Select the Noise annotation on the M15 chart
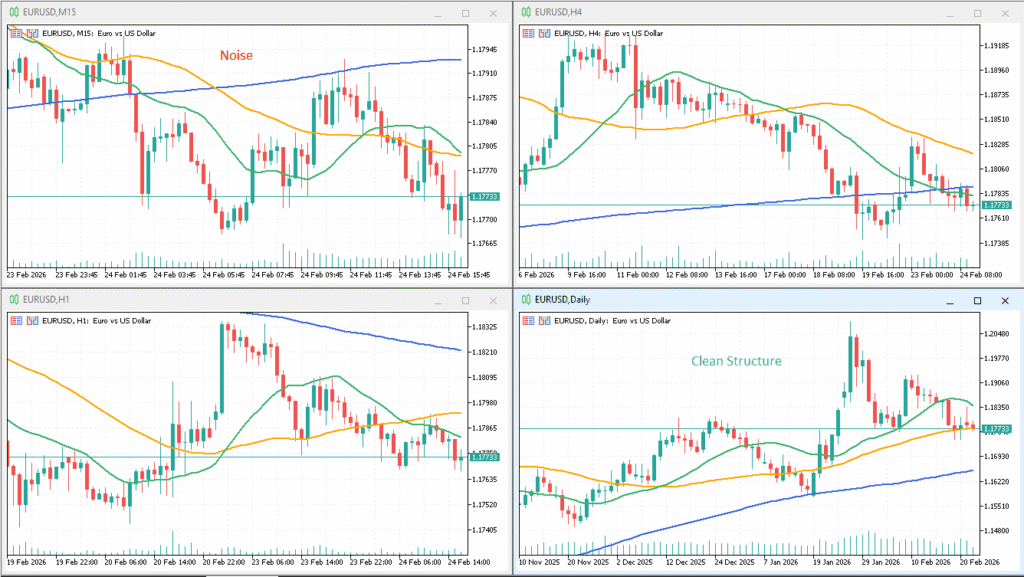The width and height of the screenshot is (1024, 577). 235,55
